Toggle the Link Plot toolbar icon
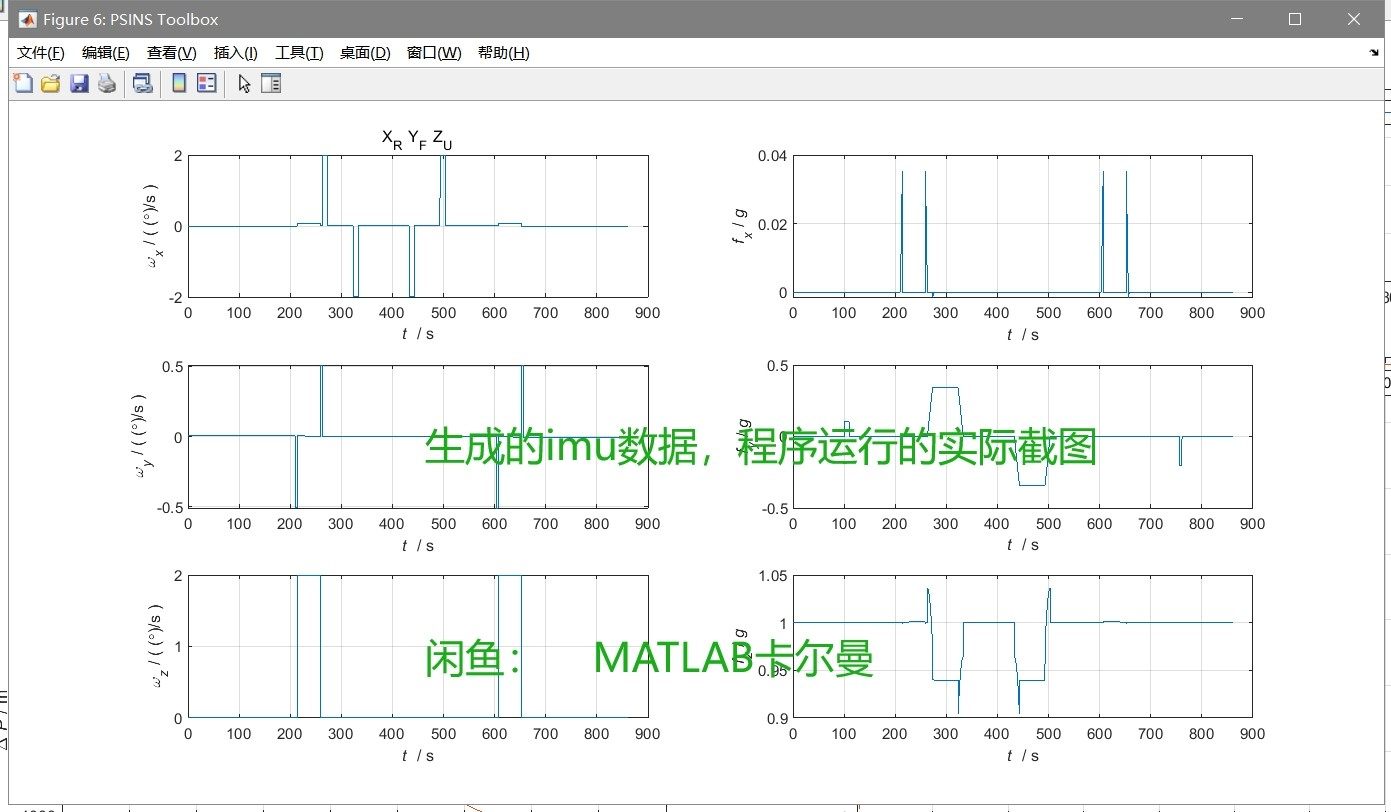This screenshot has height=812, width=1391. [x=143, y=84]
